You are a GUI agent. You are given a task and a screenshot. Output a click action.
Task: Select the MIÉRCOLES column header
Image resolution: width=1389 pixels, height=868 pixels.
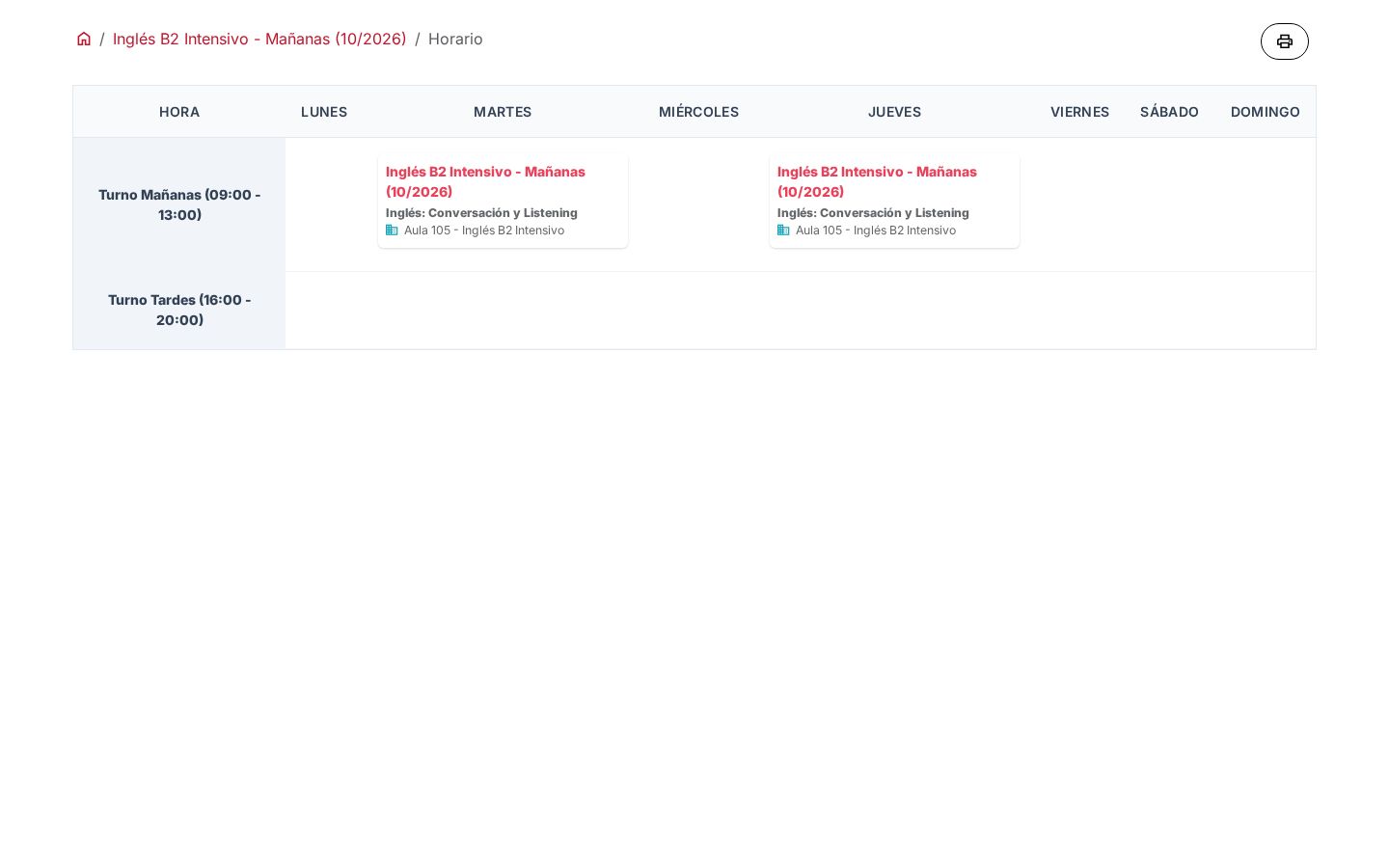tap(698, 112)
